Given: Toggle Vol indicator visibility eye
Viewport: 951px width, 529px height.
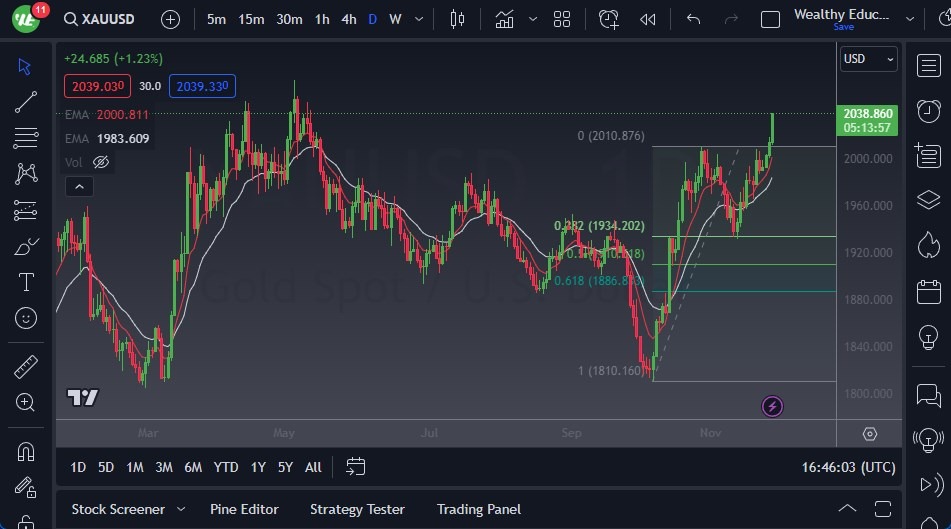Looking at the screenshot, I should pyautogui.click(x=101, y=163).
